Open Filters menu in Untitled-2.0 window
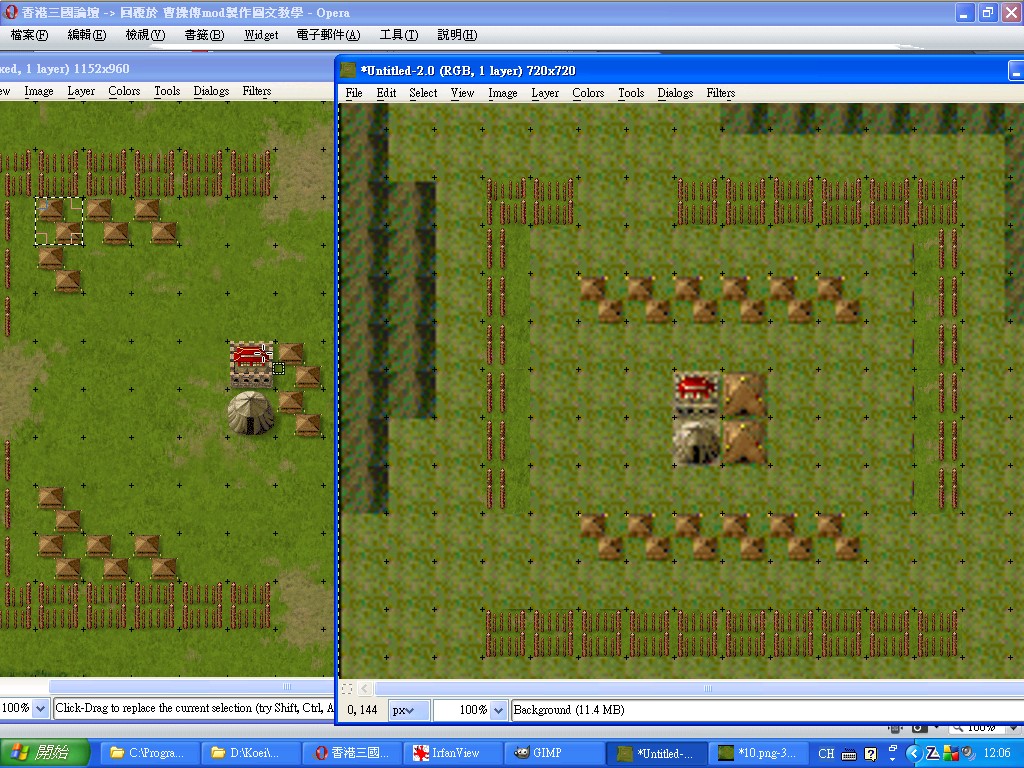This screenshot has width=1024, height=768. 721,93
